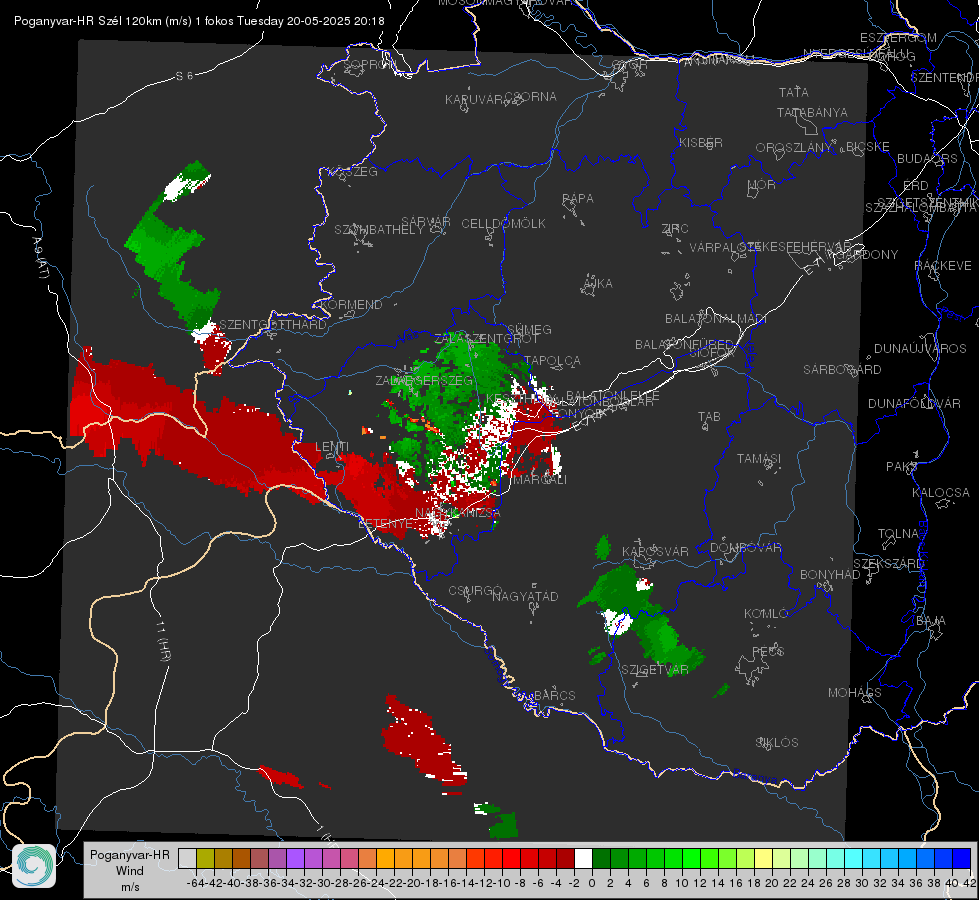
Task: Click the TAMÁSI city label
Action: pos(759,458)
